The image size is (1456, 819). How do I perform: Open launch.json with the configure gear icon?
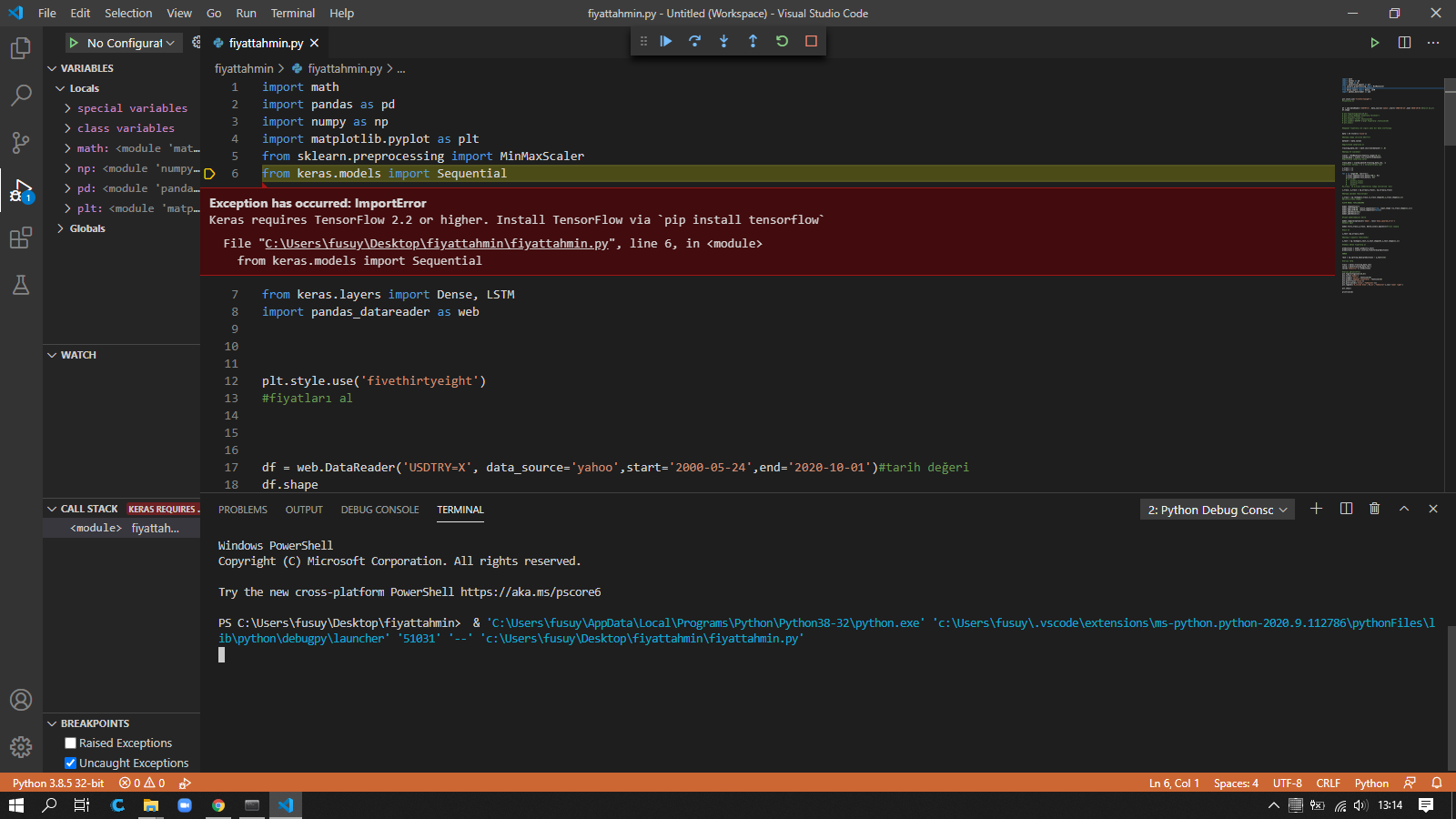click(x=196, y=43)
